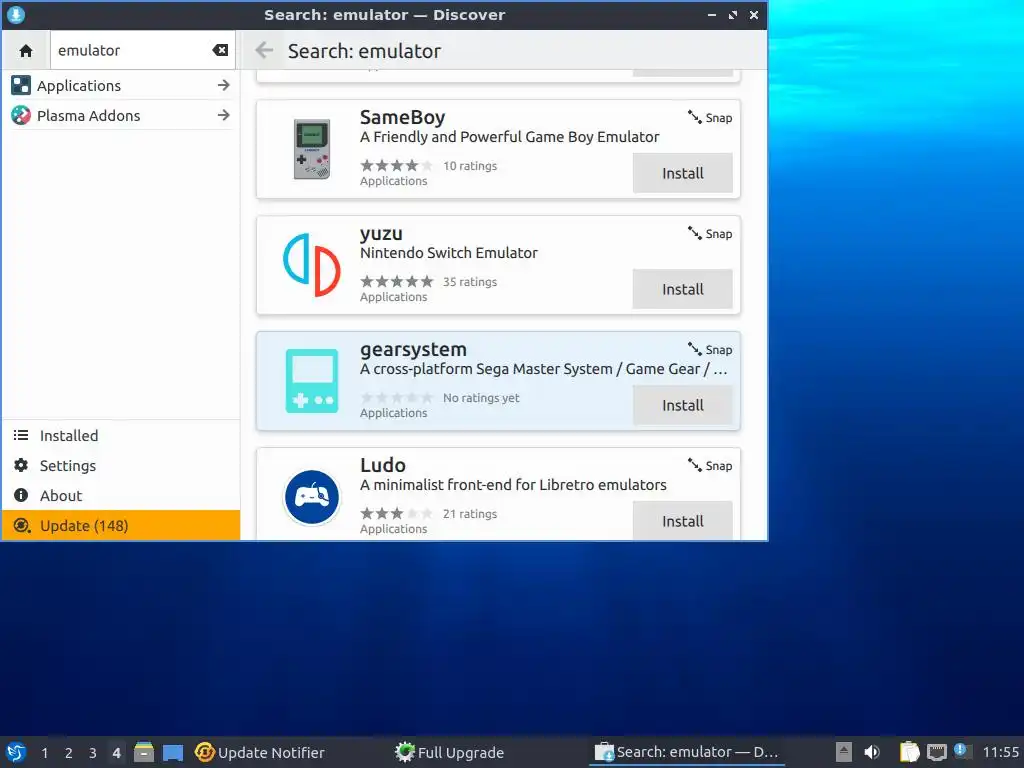Install yuzu
This screenshot has height=768, width=1024.
[x=682, y=289]
